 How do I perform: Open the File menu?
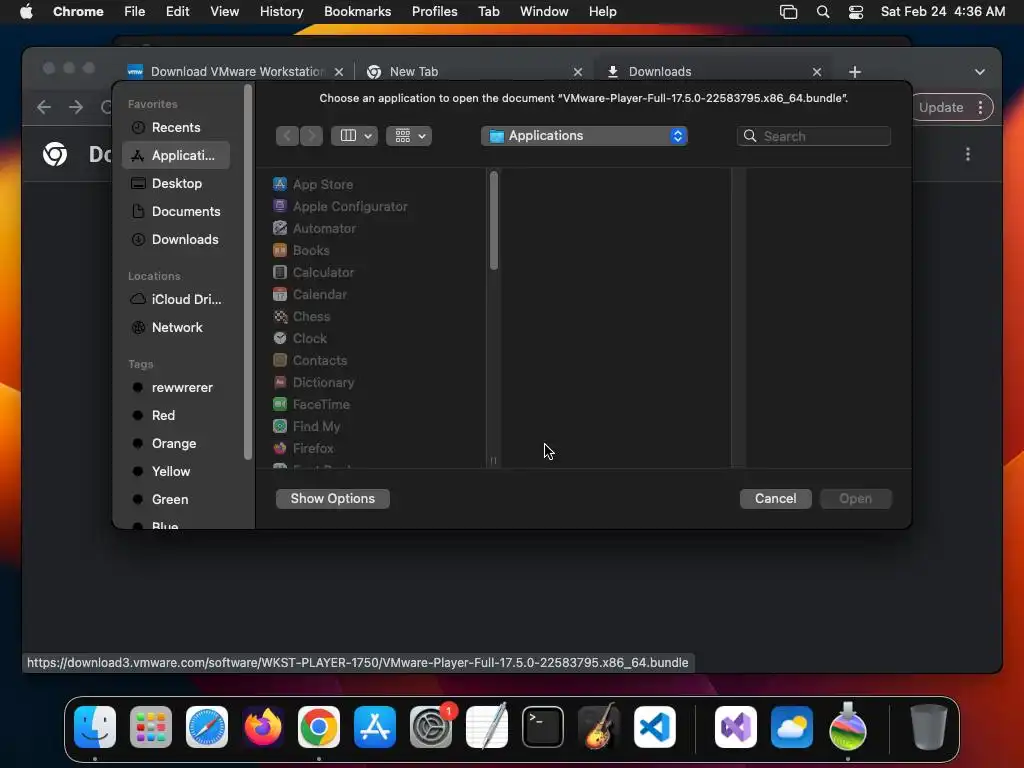tap(135, 12)
